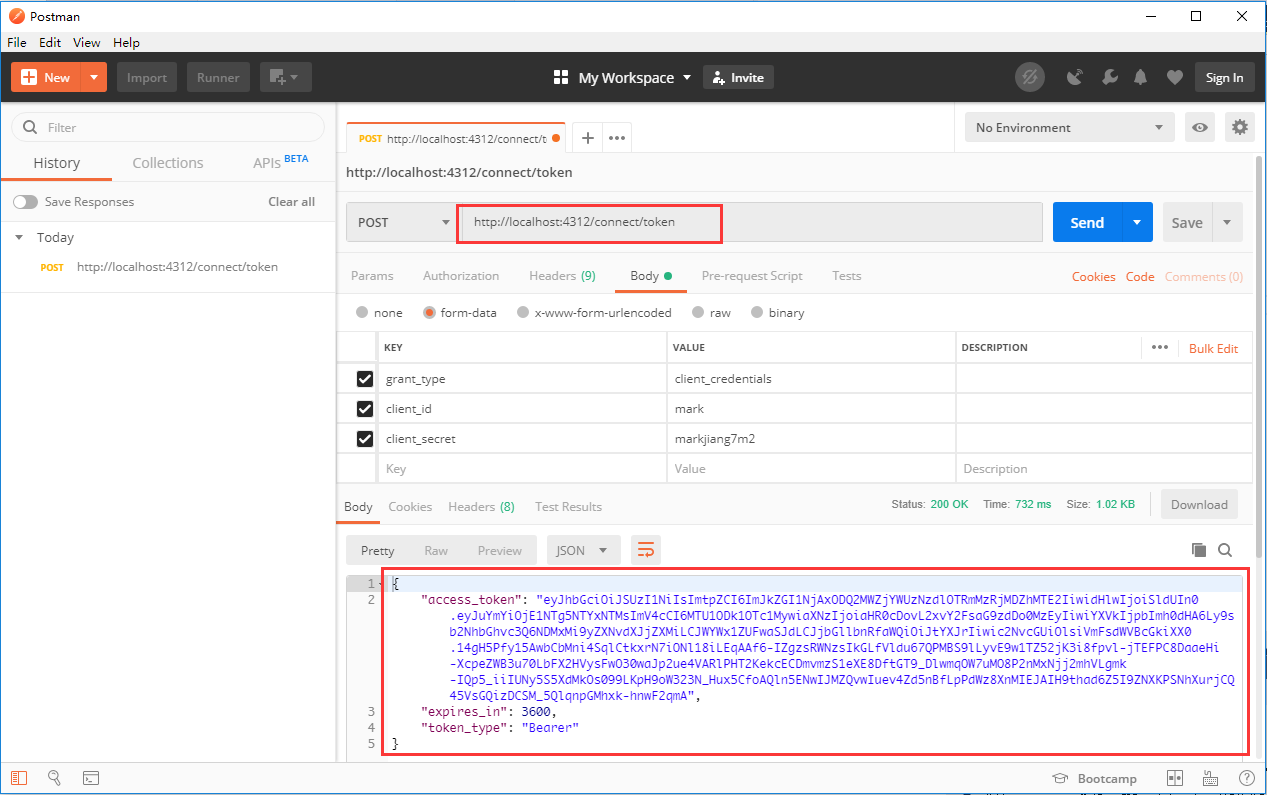Click the sync status icon in header

point(1029,77)
